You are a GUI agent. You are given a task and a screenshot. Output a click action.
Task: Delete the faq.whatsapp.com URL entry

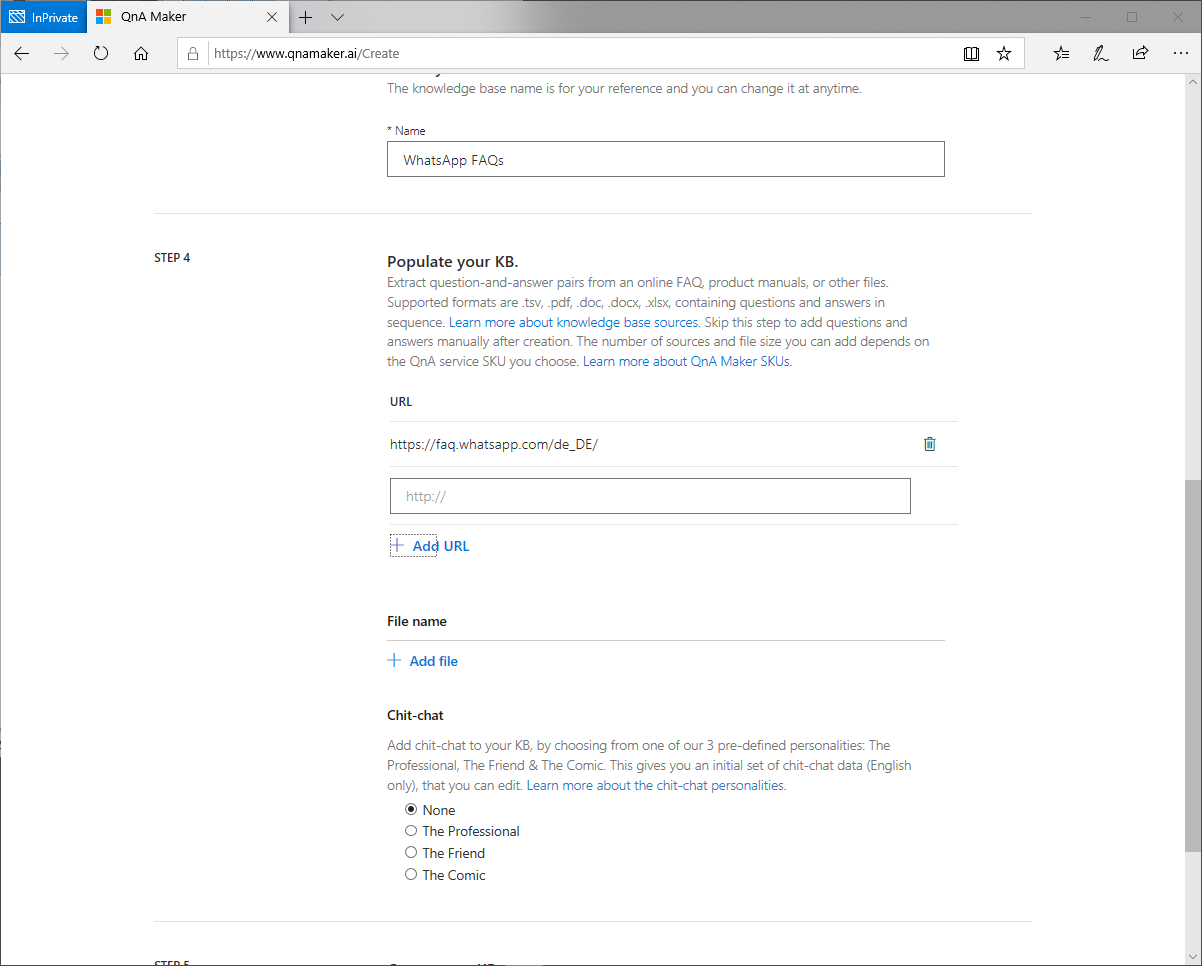[929, 444]
